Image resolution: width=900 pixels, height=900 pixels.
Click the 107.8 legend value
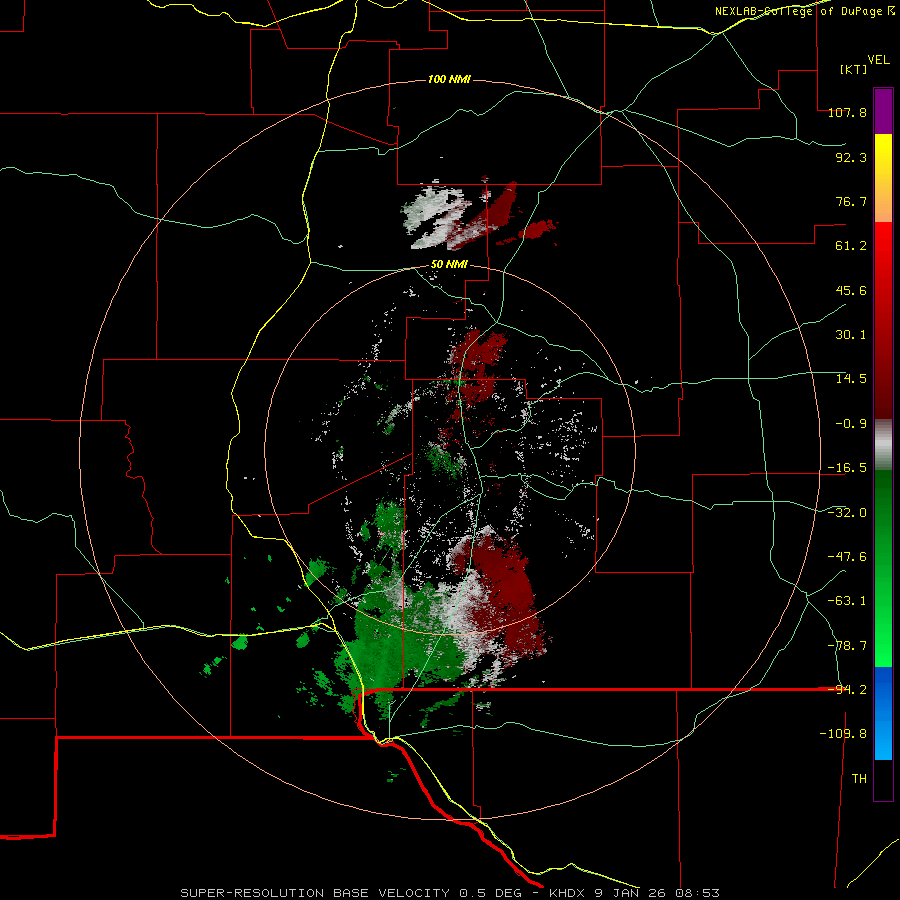(x=847, y=112)
